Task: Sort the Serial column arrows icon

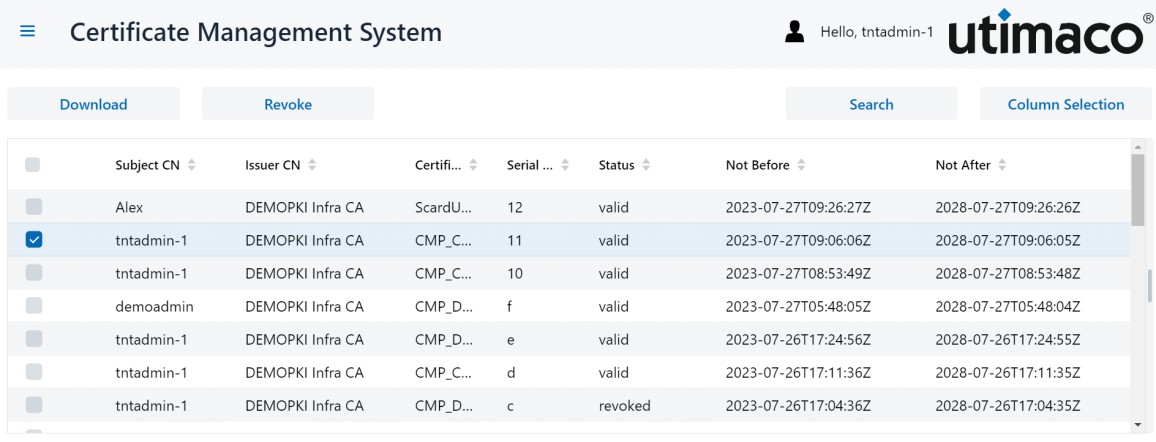Action: point(565,165)
